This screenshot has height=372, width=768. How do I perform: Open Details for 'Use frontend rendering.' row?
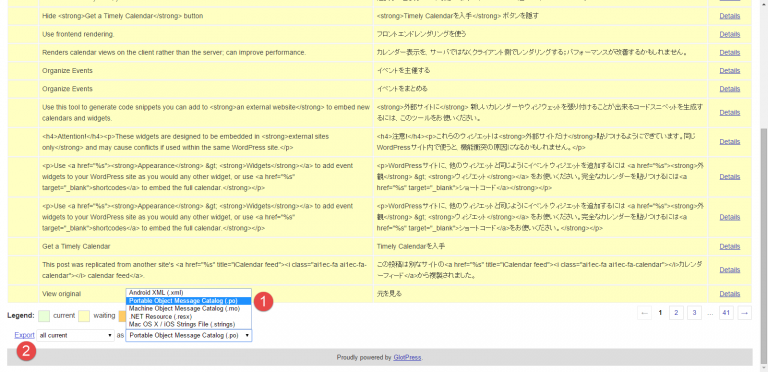tap(729, 34)
